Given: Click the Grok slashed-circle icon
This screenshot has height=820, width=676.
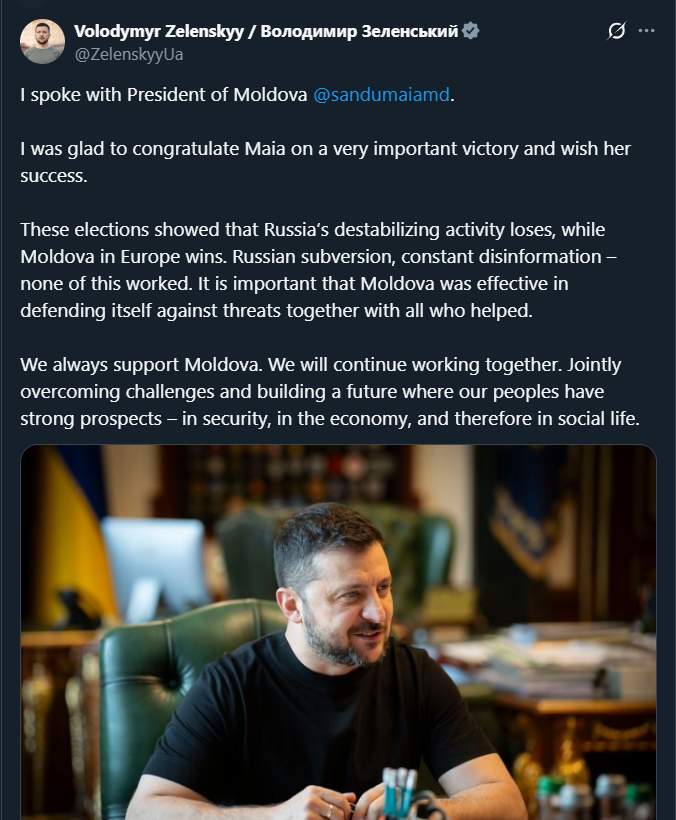Looking at the screenshot, I should point(616,31).
